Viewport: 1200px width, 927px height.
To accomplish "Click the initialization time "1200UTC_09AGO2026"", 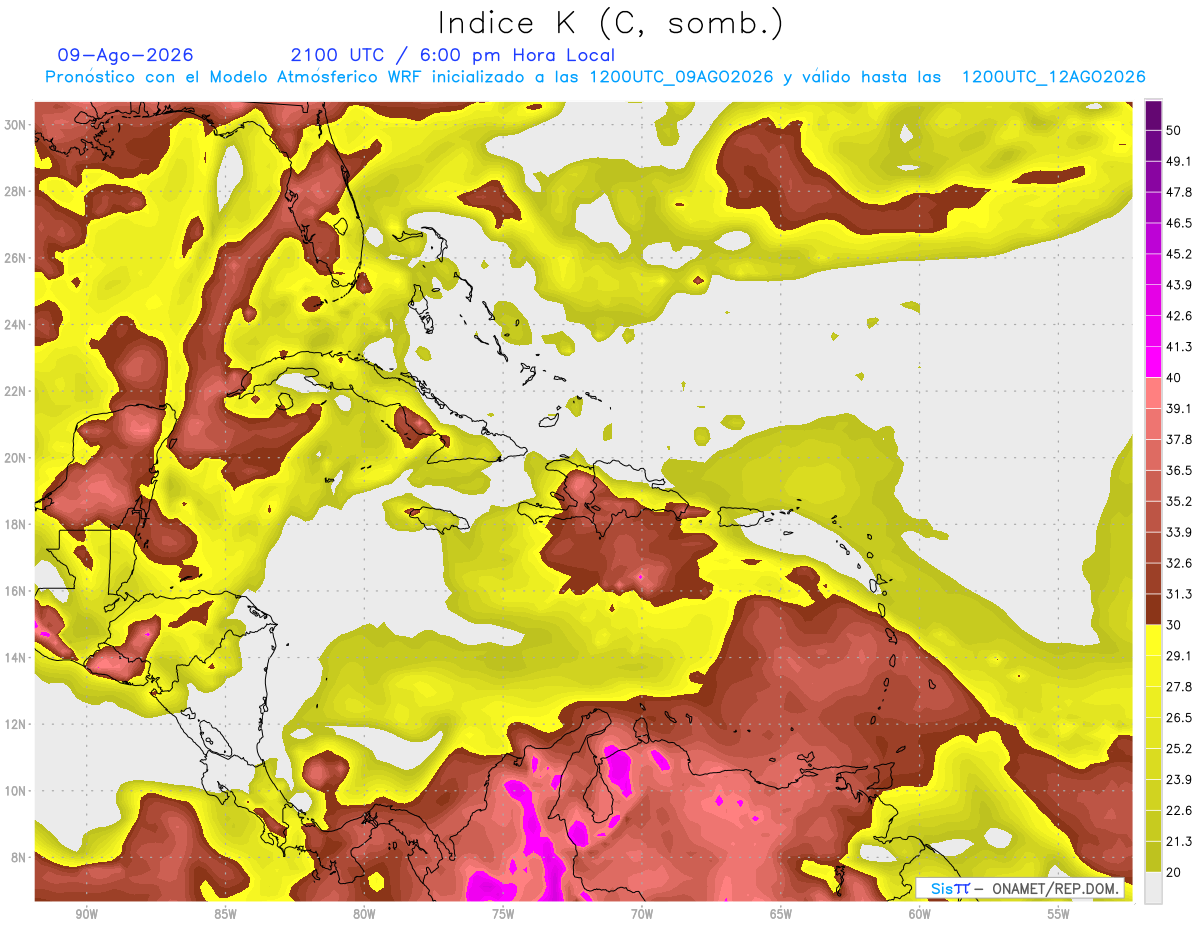I will click(x=681, y=77).
